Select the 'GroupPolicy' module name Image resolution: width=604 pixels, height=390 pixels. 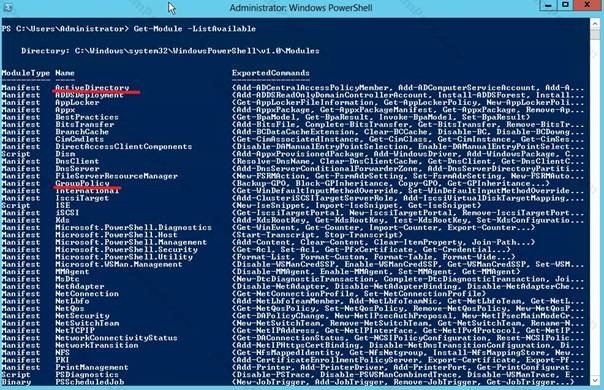tap(82, 183)
